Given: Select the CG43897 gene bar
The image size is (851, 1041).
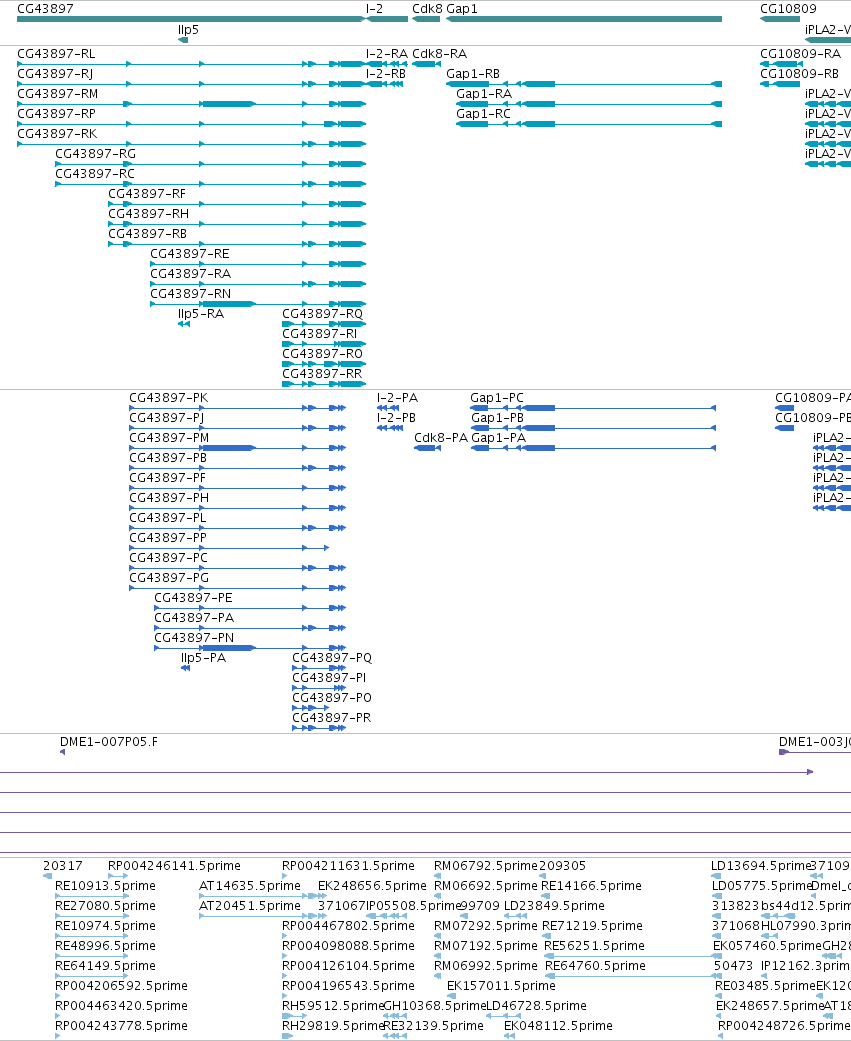Looking at the screenshot, I should (191, 19).
